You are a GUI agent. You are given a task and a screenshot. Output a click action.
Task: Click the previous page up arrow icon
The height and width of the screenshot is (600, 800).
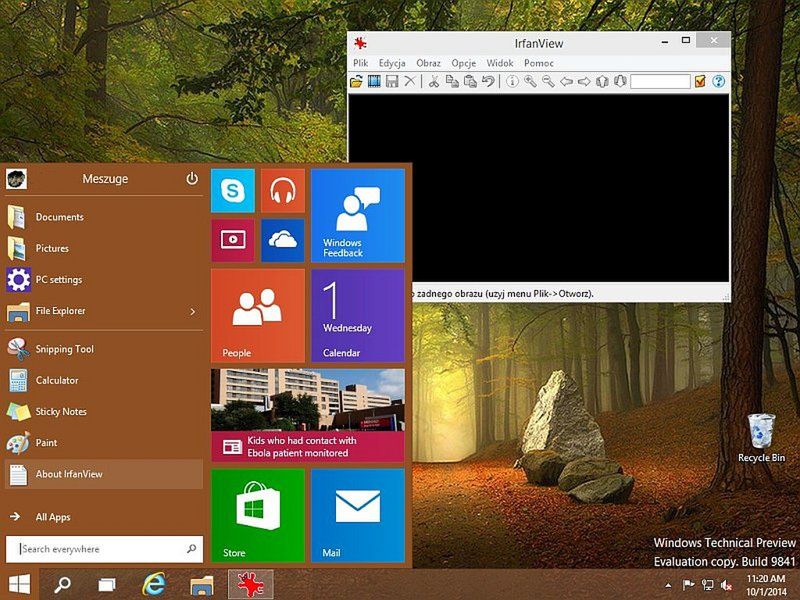(602, 81)
